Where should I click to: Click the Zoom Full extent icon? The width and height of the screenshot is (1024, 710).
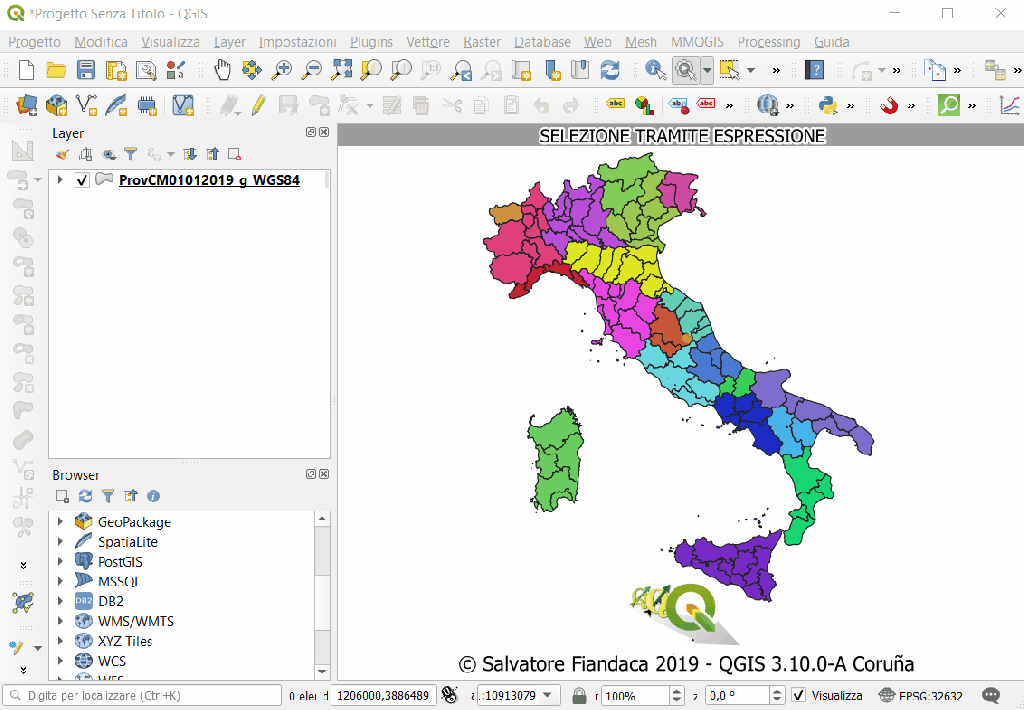(342, 70)
